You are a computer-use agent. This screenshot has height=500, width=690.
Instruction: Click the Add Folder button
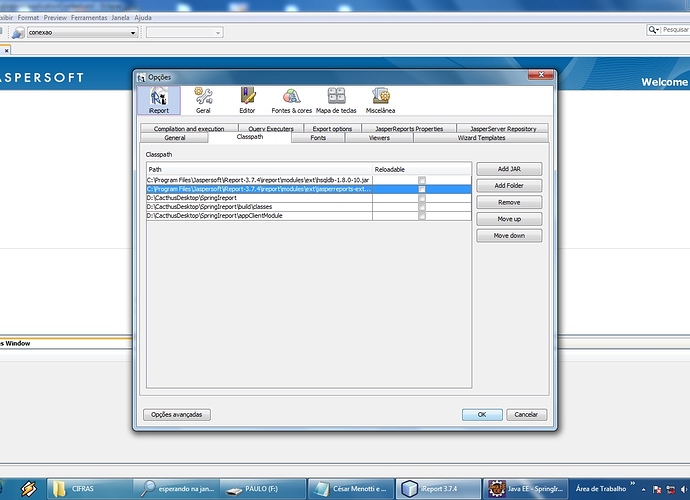[x=509, y=186]
